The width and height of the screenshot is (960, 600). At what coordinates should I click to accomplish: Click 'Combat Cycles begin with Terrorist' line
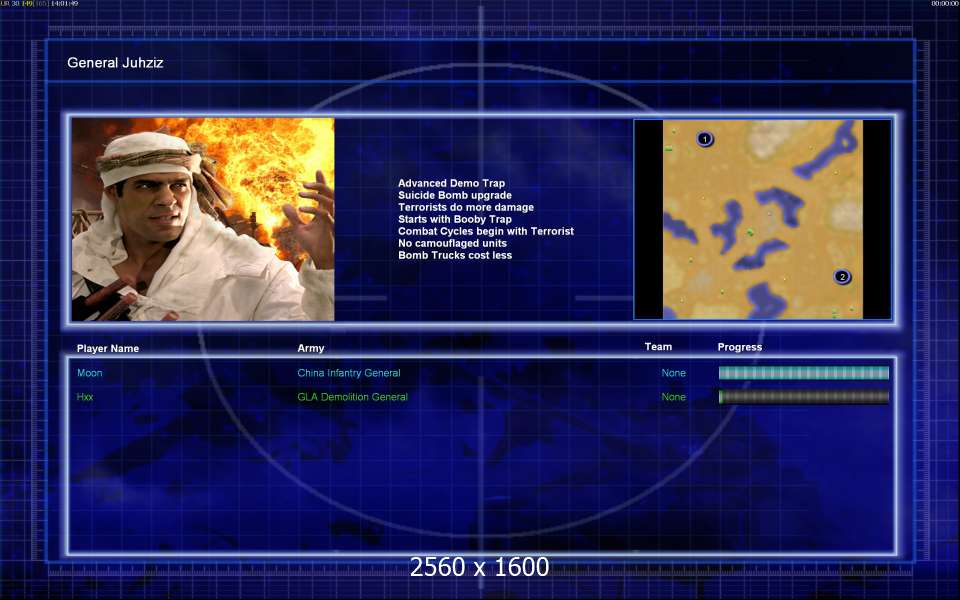click(x=486, y=231)
